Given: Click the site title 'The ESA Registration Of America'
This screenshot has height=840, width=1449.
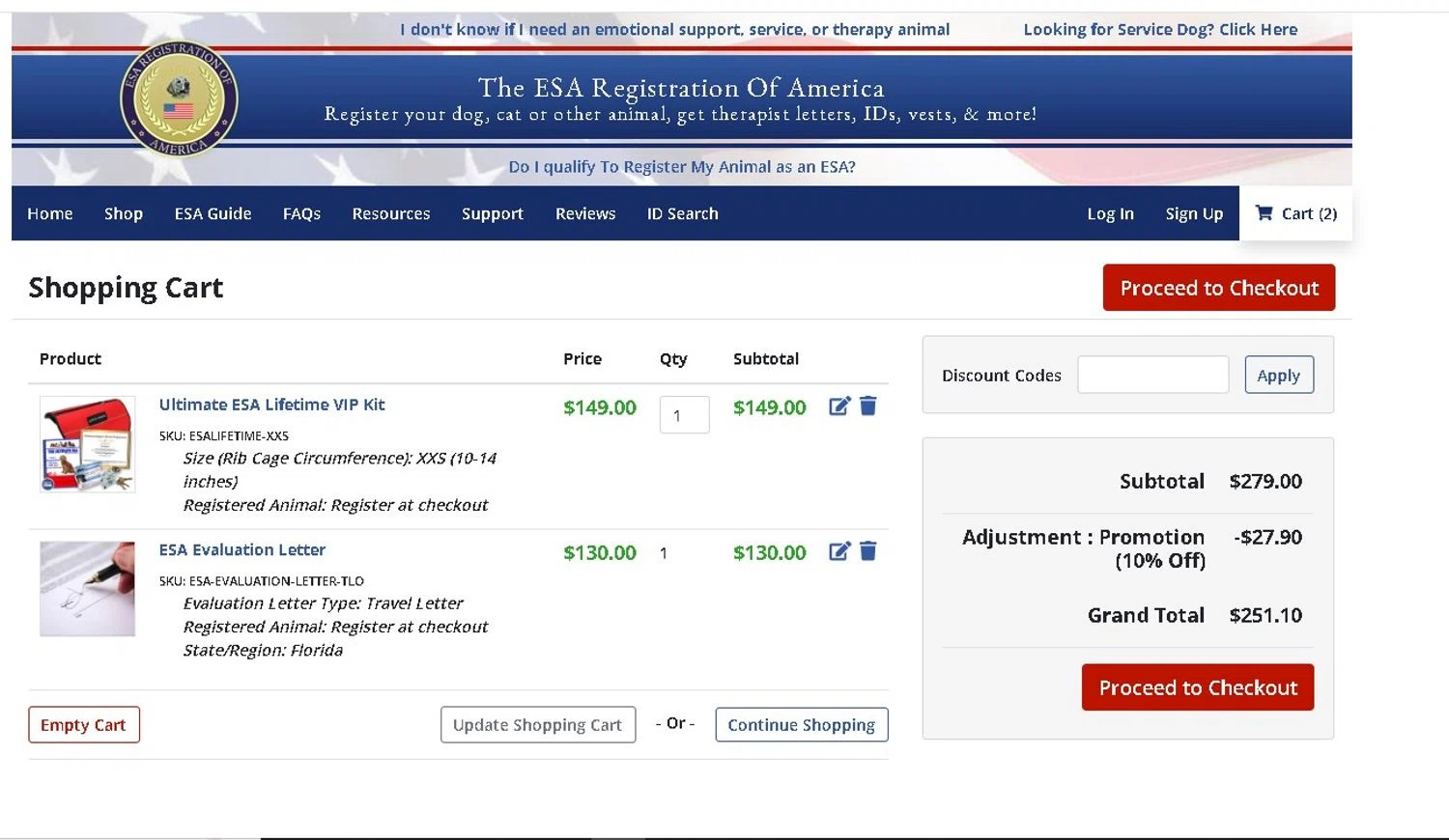Looking at the screenshot, I should (681, 88).
